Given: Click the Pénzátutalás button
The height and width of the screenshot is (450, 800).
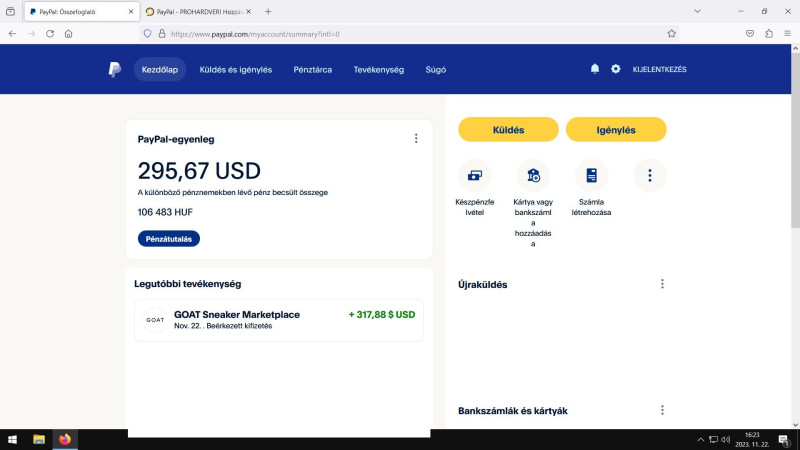Looking at the screenshot, I should (169, 239).
